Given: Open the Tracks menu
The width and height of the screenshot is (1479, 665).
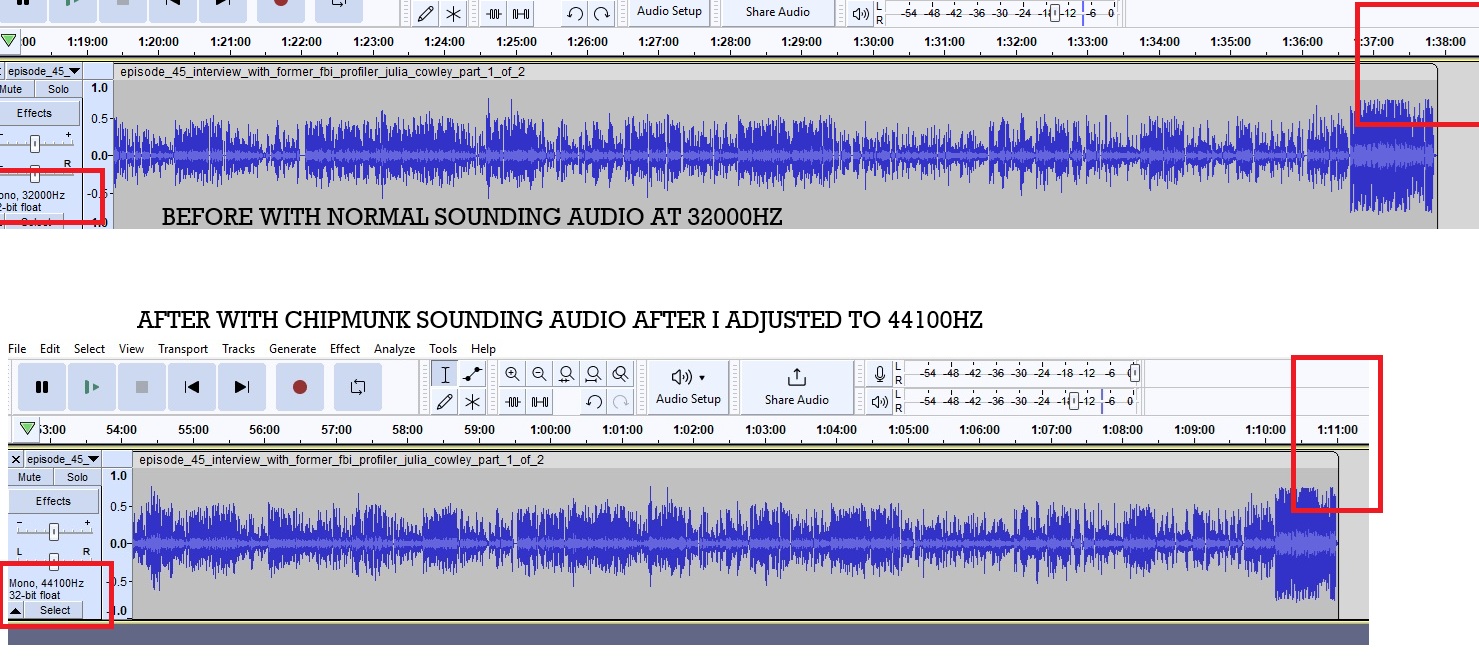Looking at the screenshot, I should (239, 349).
